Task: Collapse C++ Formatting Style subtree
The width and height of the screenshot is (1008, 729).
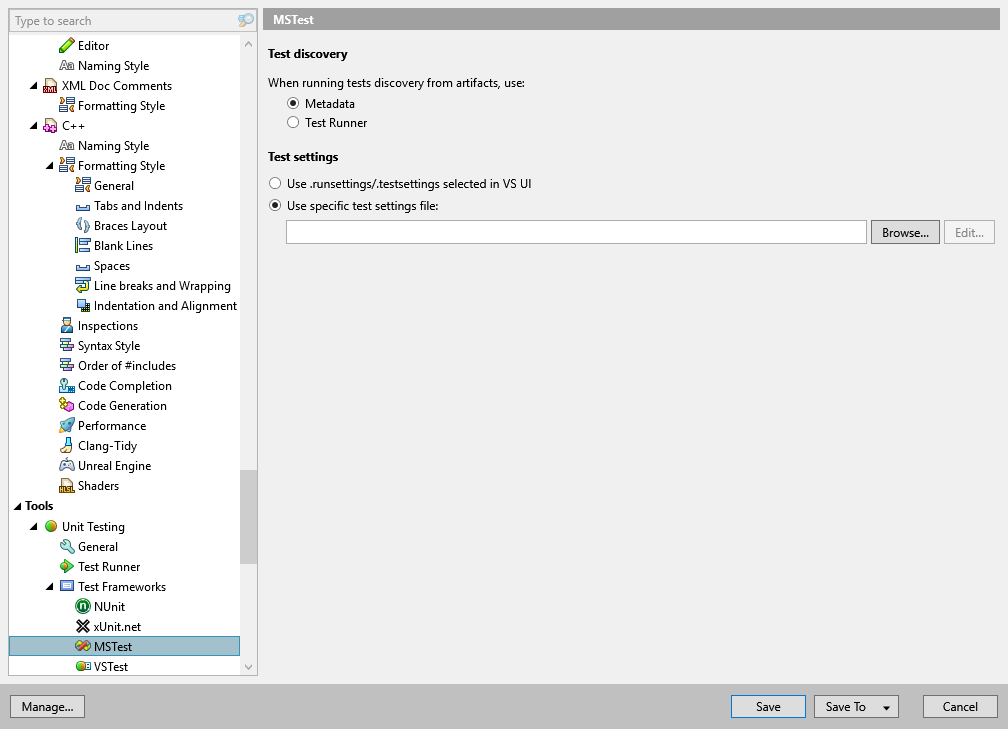Action: [x=50, y=166]
